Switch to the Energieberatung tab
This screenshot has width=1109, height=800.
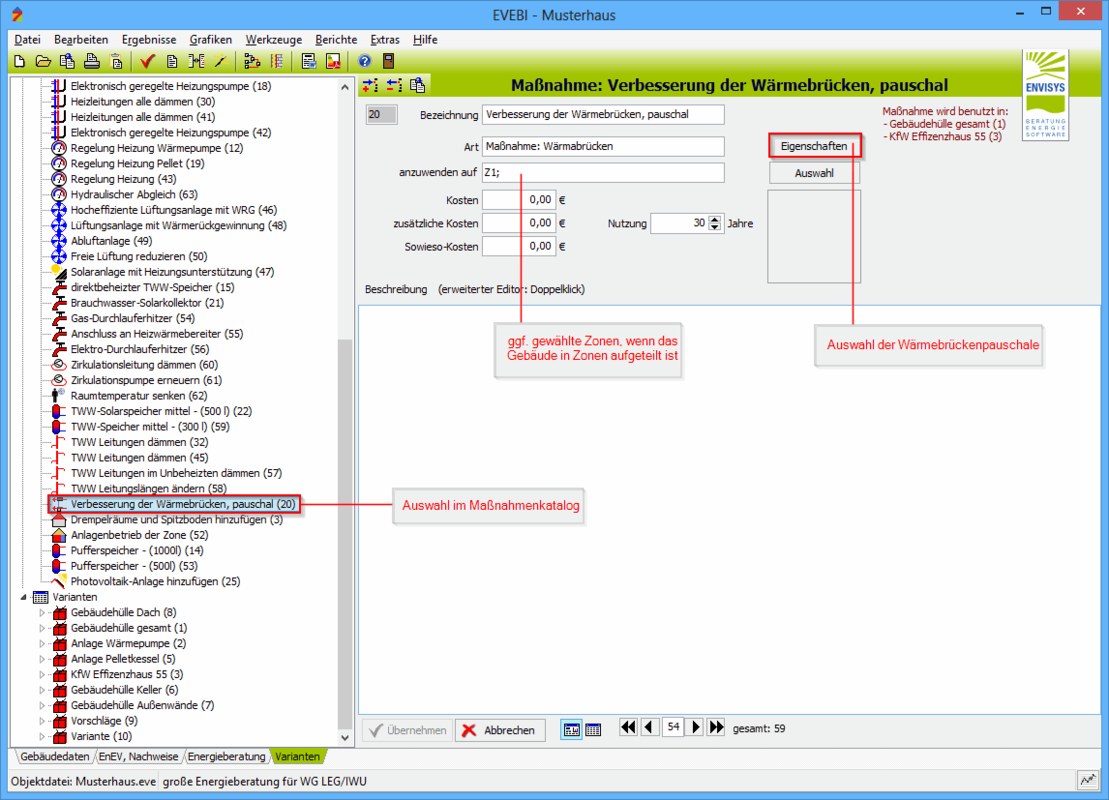pos(227,756)
